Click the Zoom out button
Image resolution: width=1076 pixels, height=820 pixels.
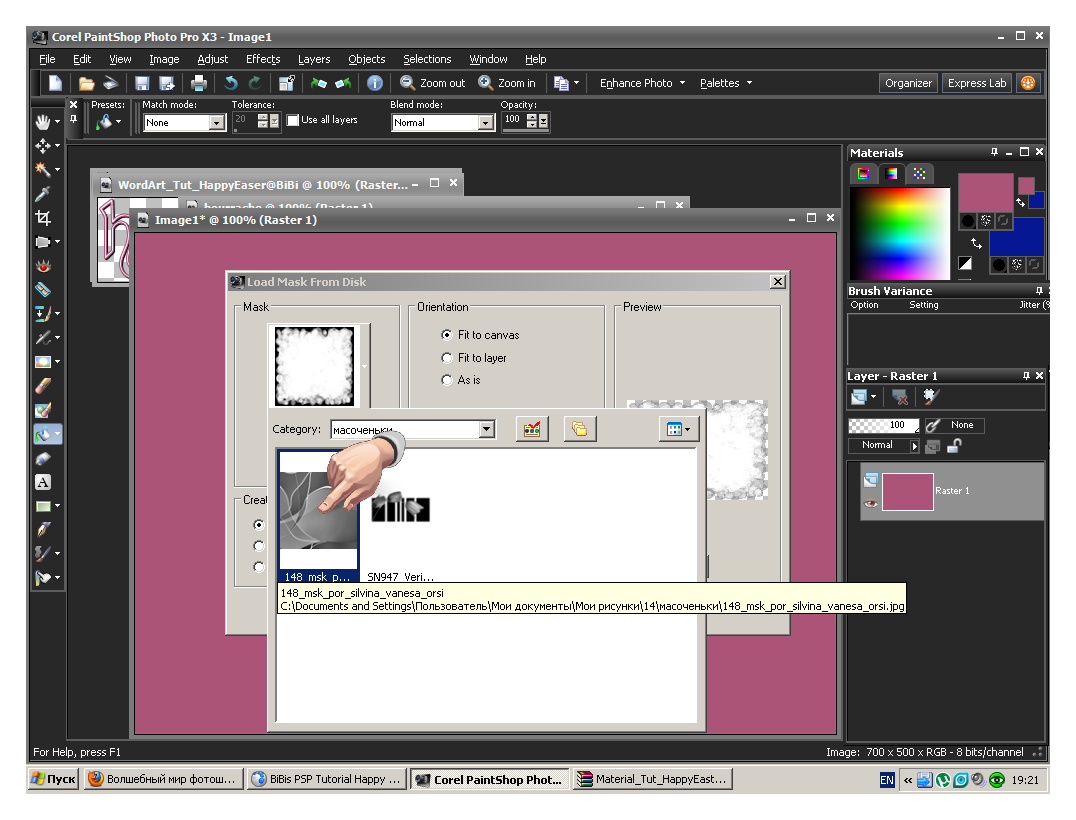click(x=432, y=83)
